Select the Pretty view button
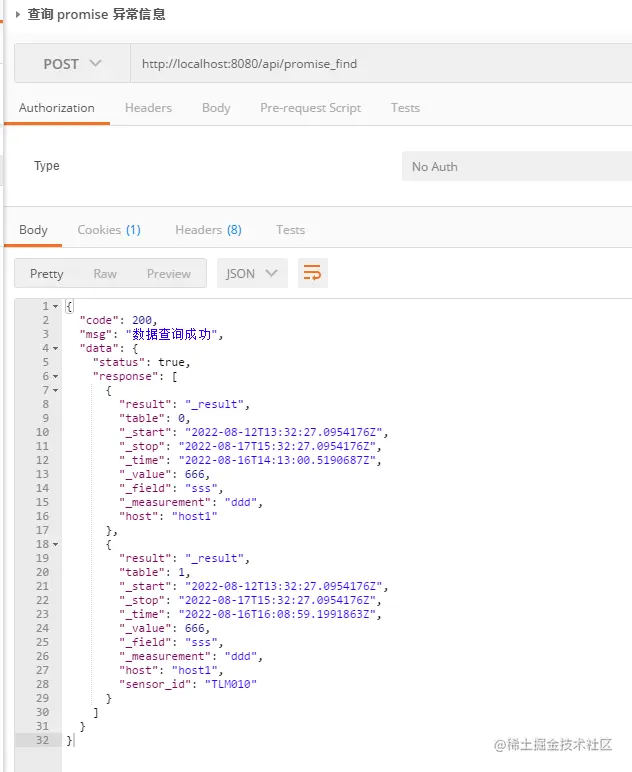This screenshot has width=632, height=772. coord(47,273)
